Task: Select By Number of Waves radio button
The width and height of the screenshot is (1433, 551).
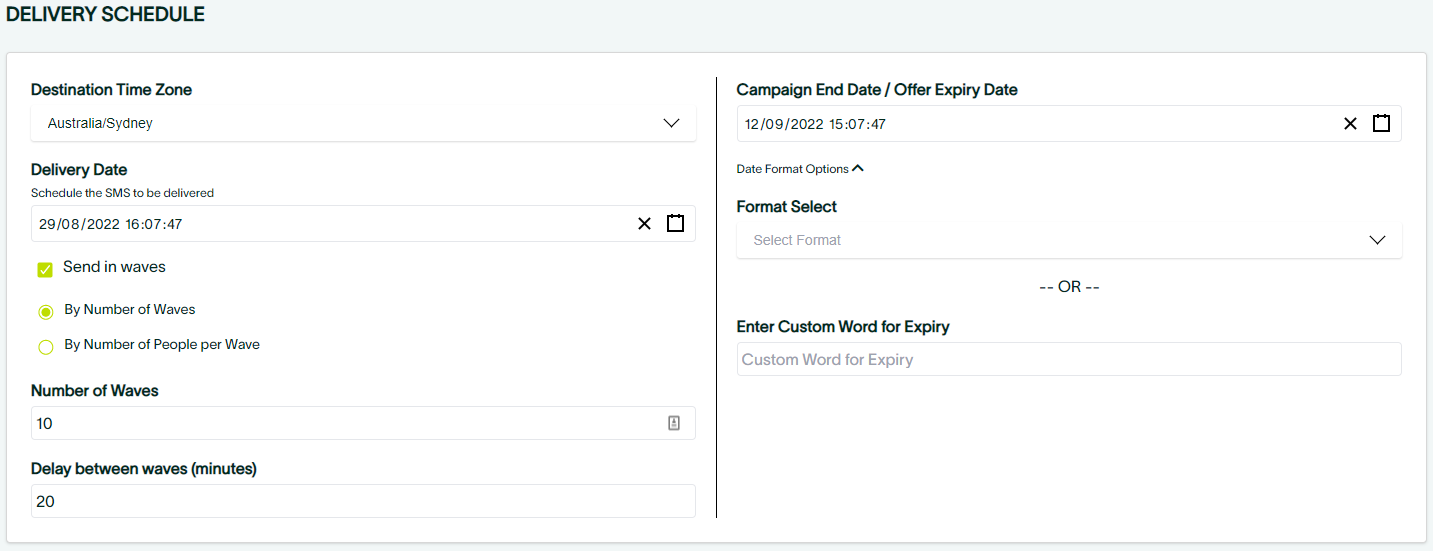Action: point(46,312)
